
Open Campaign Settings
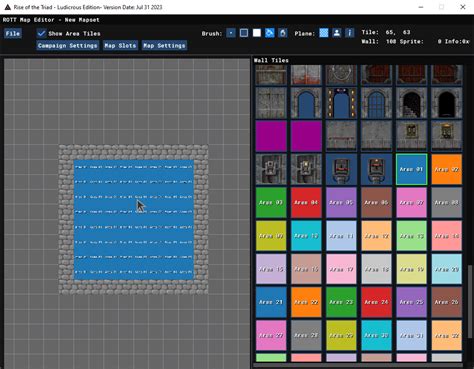tap(68, 46)
